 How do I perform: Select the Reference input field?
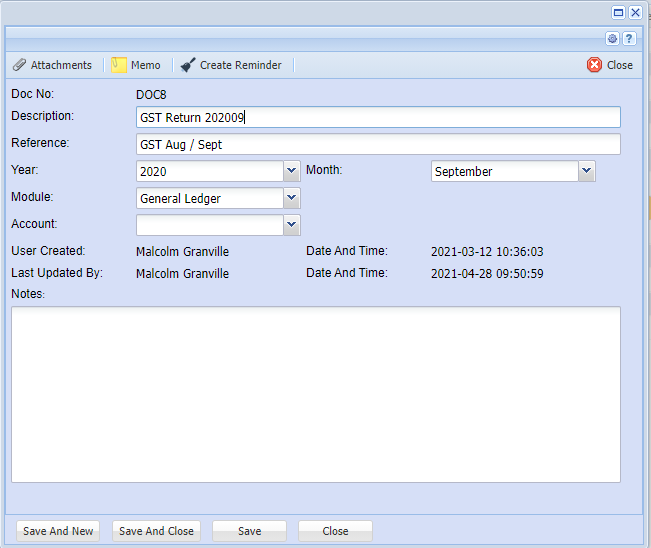[378, 144]
